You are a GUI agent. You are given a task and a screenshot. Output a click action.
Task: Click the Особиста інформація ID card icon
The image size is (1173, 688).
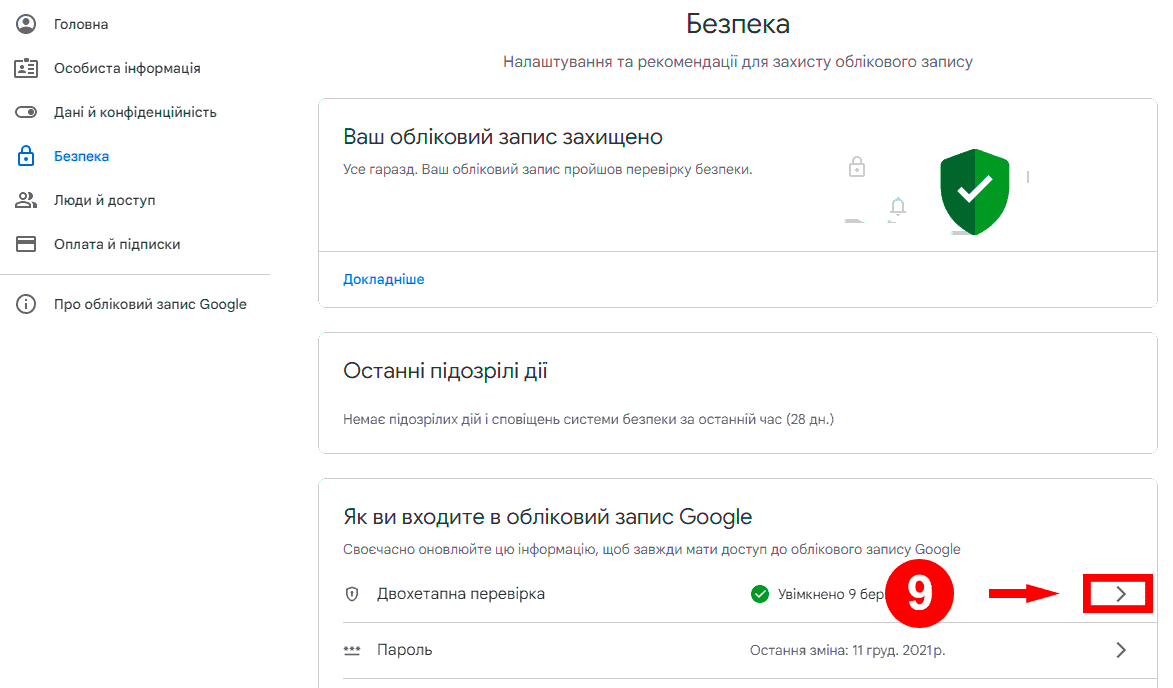point(26,68)
